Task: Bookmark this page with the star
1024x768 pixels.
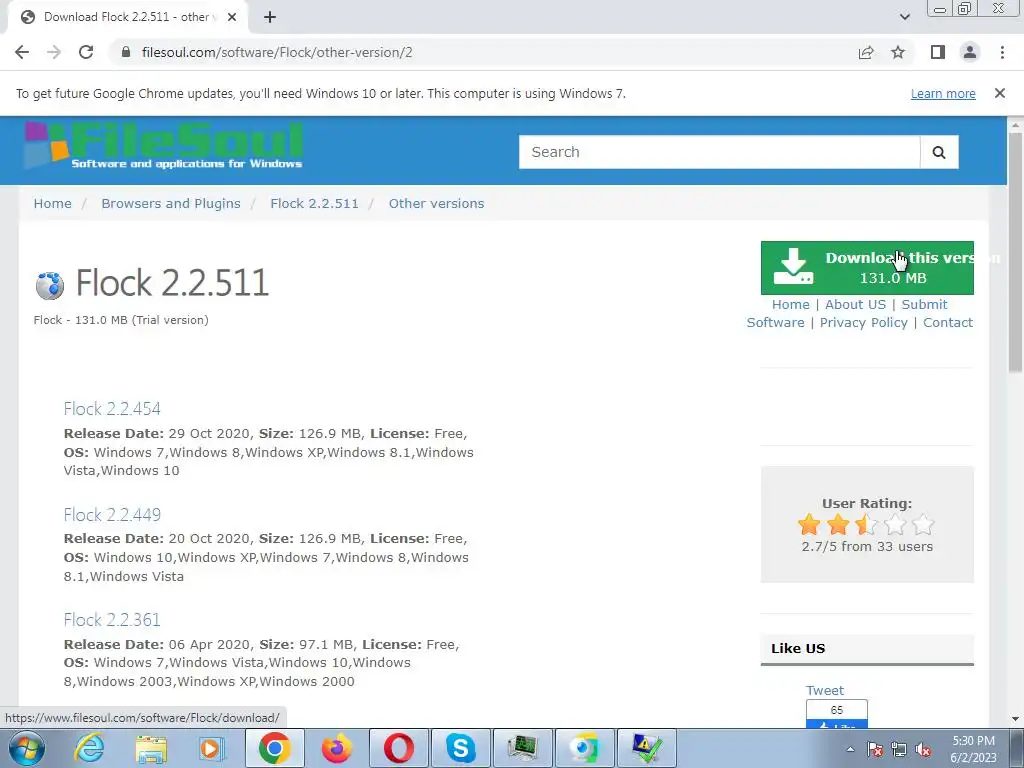Action: [x=898, y=52]
